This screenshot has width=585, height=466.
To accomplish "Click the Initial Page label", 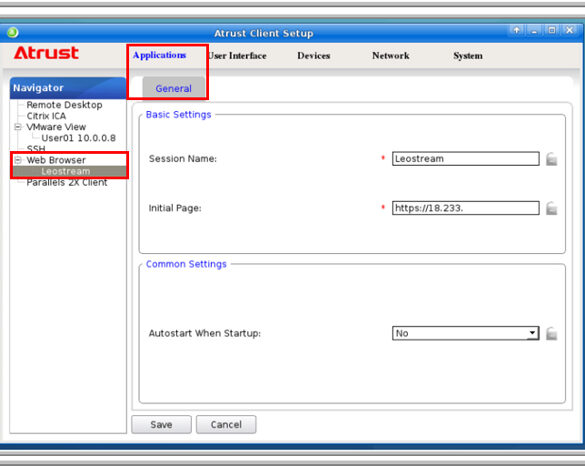I will [x=175, y=208].
